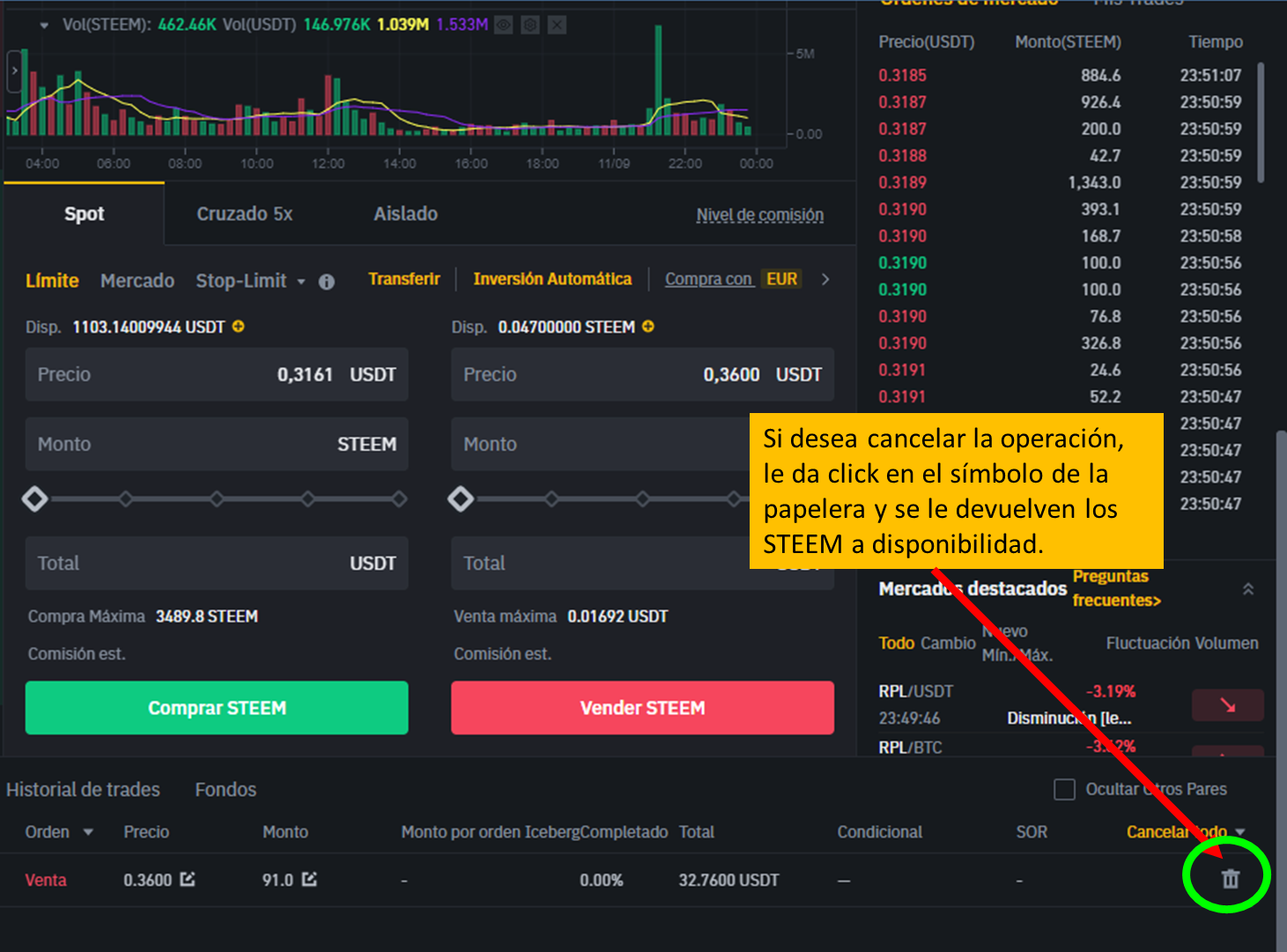Select the Spot tab
The image size is (1287, 952).
tap(85, 214)
